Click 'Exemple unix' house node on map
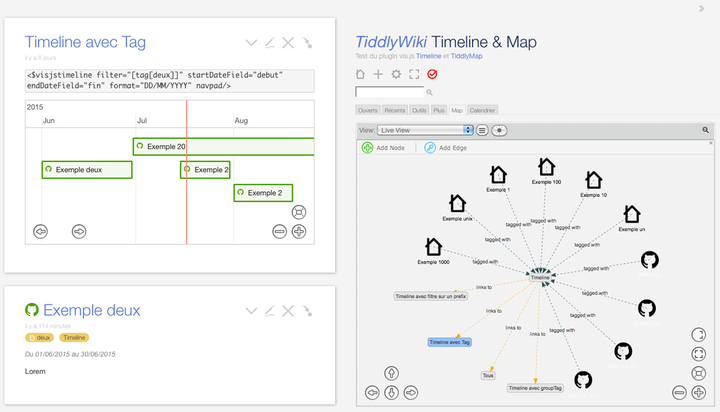720x412 pixels. coord(457,203)
